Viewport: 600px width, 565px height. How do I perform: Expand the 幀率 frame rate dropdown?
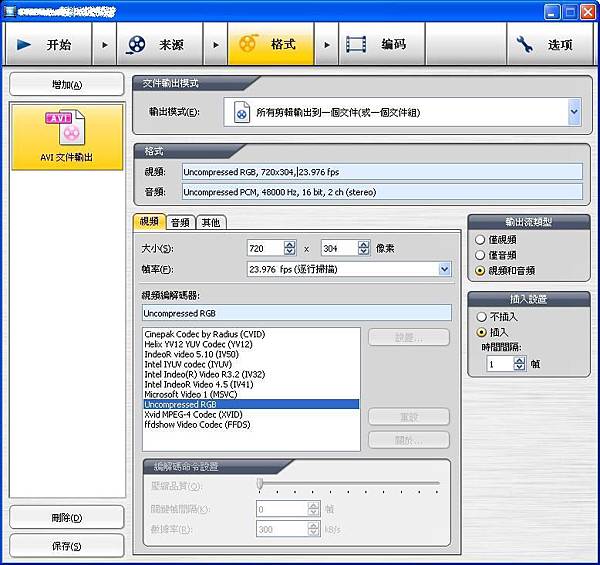(x=444, y=269)
